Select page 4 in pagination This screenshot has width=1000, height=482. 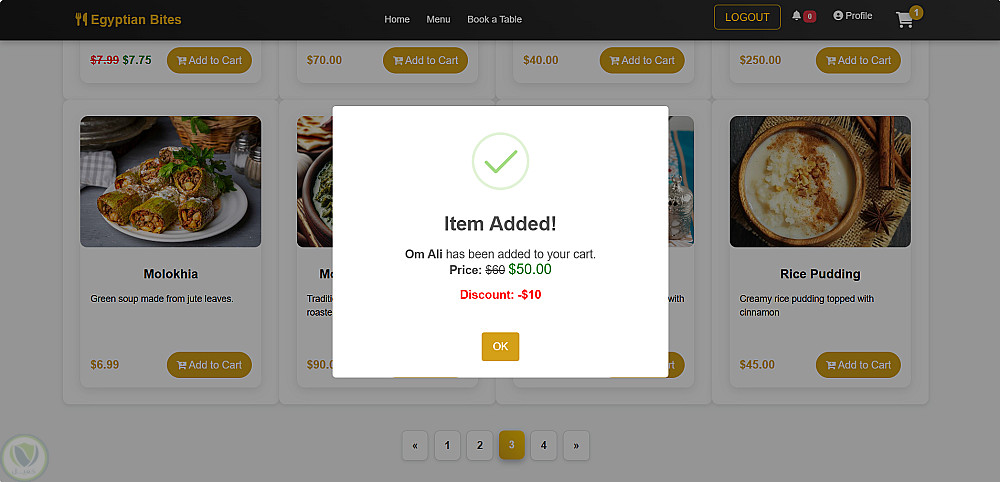coord(543,445)
